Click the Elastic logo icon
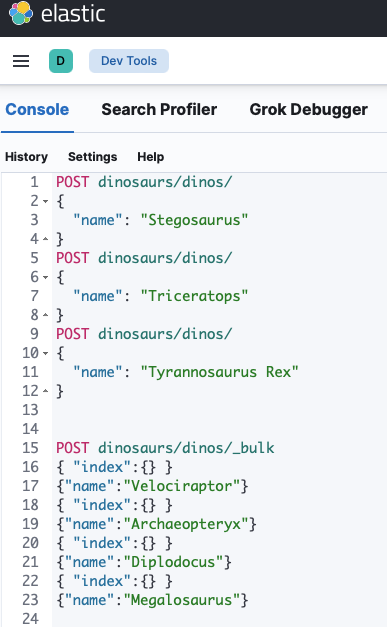 point(21,13)
